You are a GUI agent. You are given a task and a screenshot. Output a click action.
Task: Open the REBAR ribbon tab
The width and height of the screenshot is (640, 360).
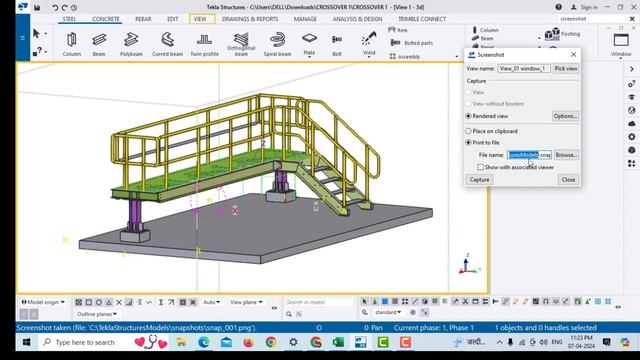[143, 19]
